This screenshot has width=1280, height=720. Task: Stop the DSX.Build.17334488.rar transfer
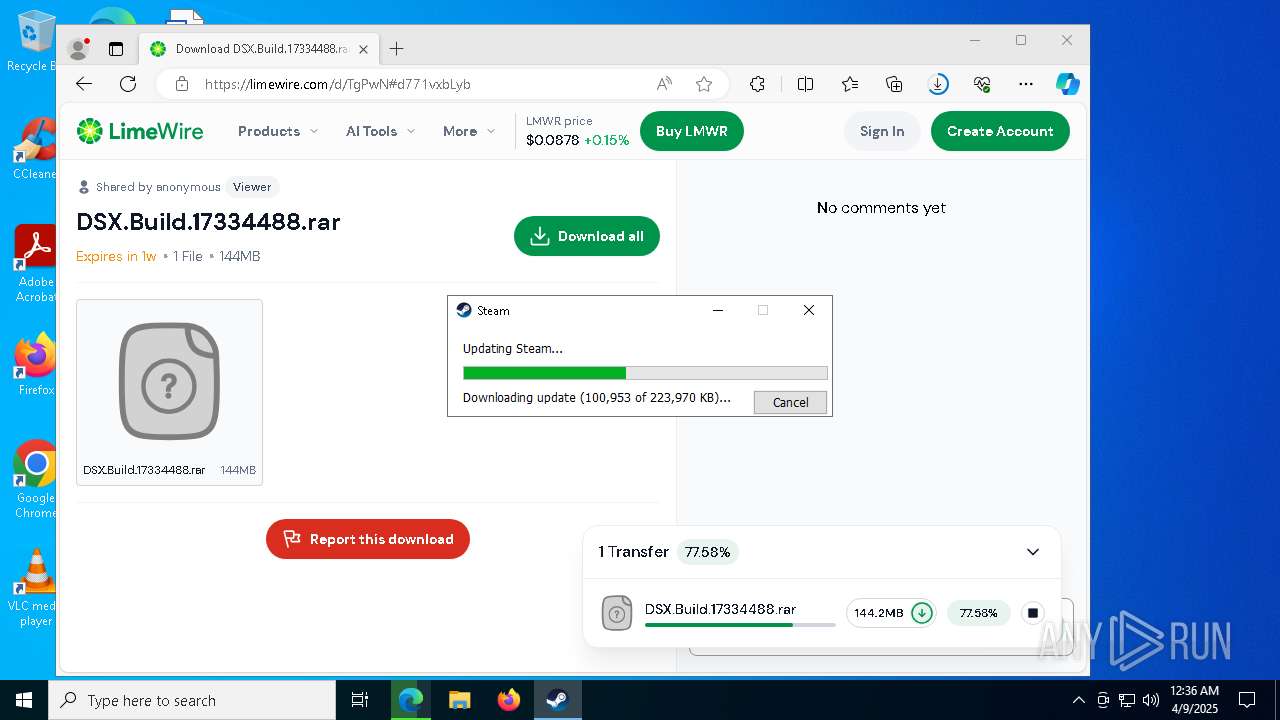(1034, 613)
